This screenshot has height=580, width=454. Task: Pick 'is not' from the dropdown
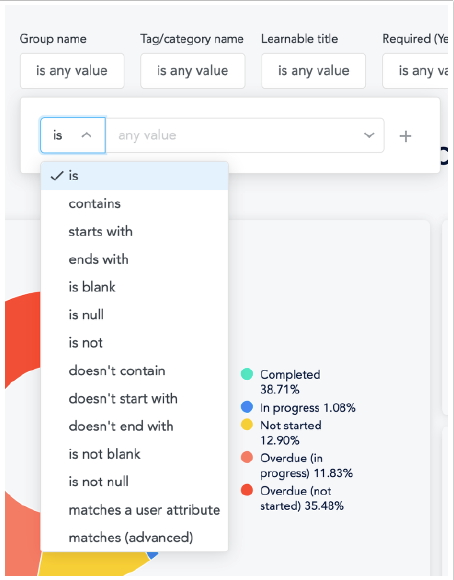pos(134,343)
